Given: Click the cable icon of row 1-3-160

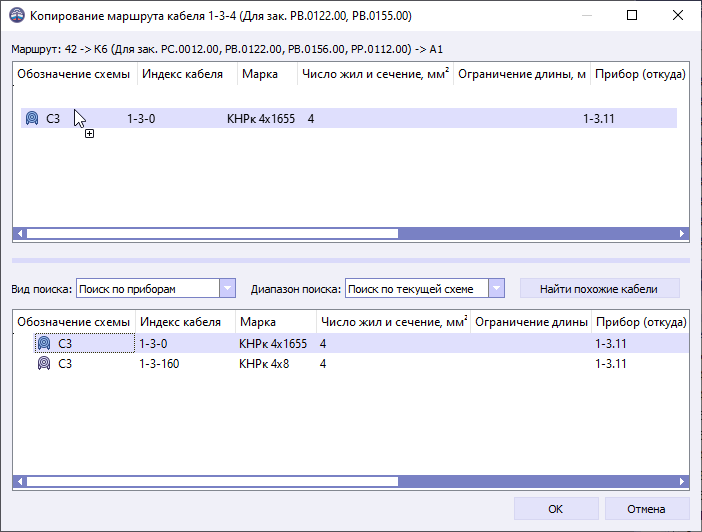Looking at the screenshot, I should 44,363.
